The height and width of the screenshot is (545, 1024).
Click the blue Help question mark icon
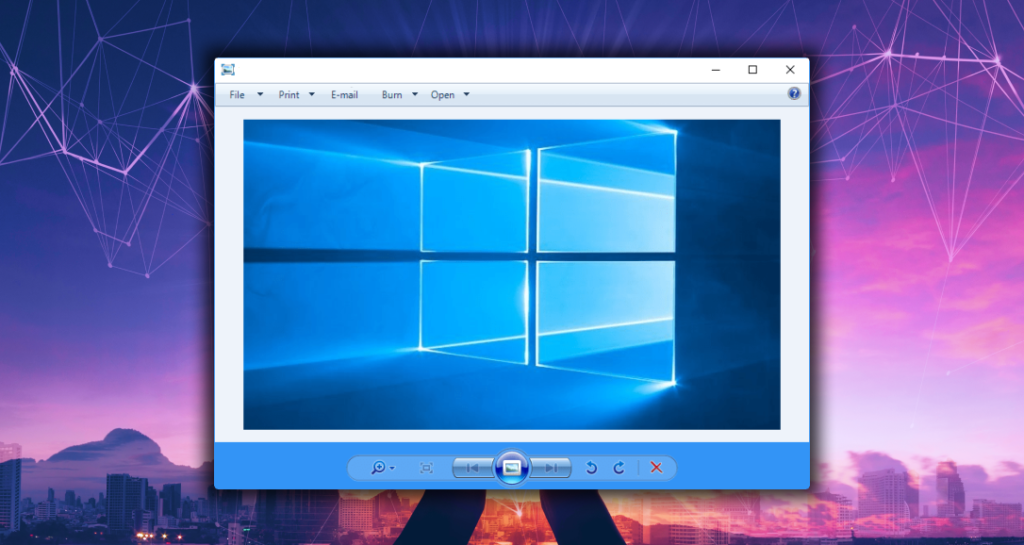(793, 93)
